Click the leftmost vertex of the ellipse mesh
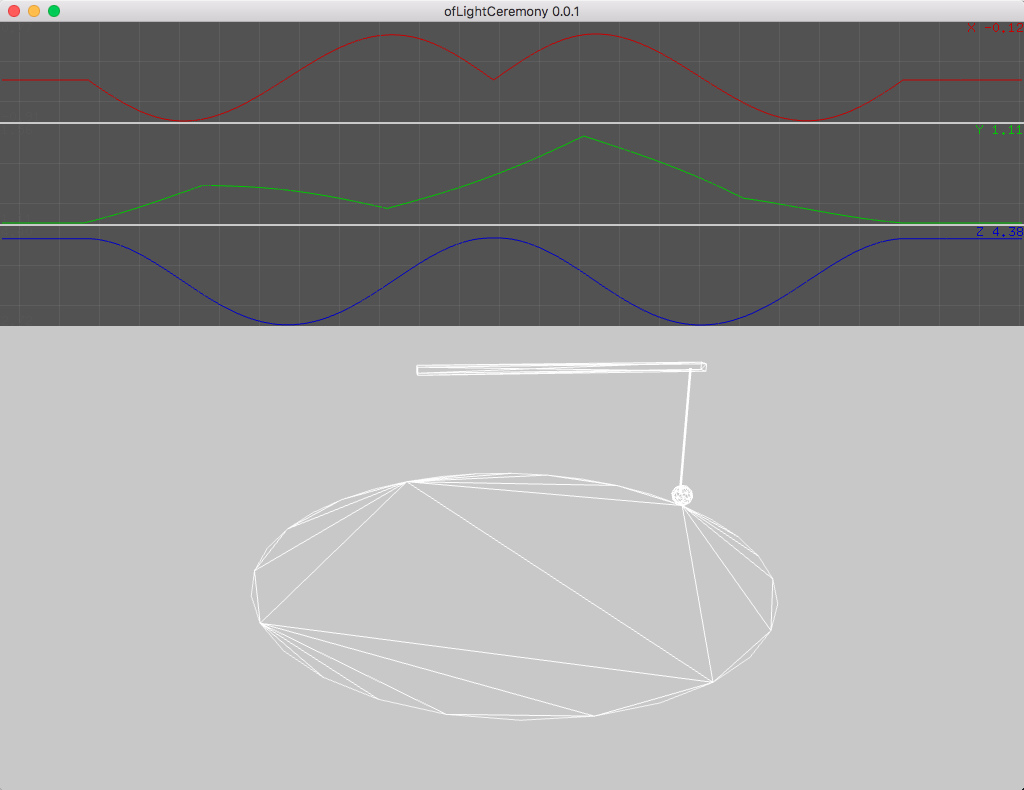 (x=261, y=623)
